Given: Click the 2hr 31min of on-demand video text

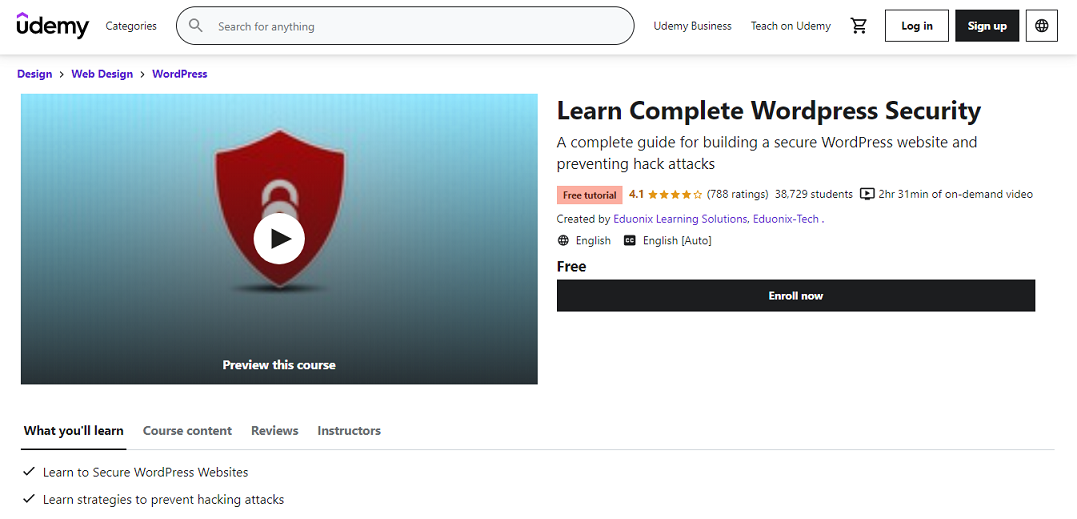Looking at the screenshot, I should coord(955,194).
